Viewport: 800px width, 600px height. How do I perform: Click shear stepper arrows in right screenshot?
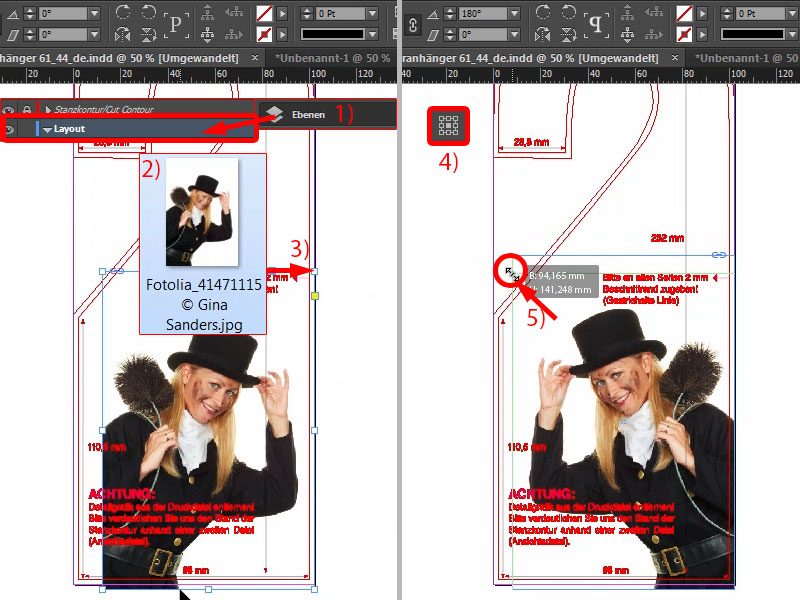(450, 34)
